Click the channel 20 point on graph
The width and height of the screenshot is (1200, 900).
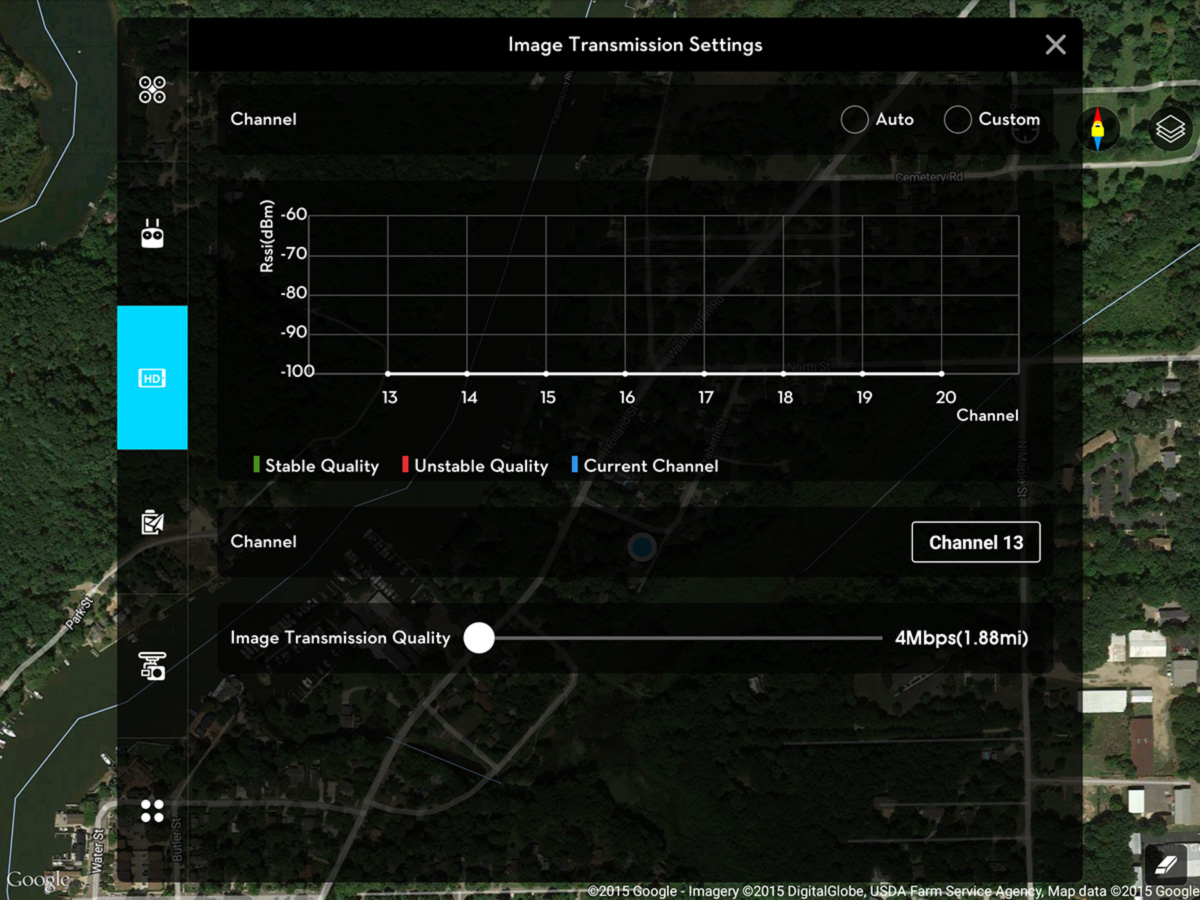click(x=942, y=374)
